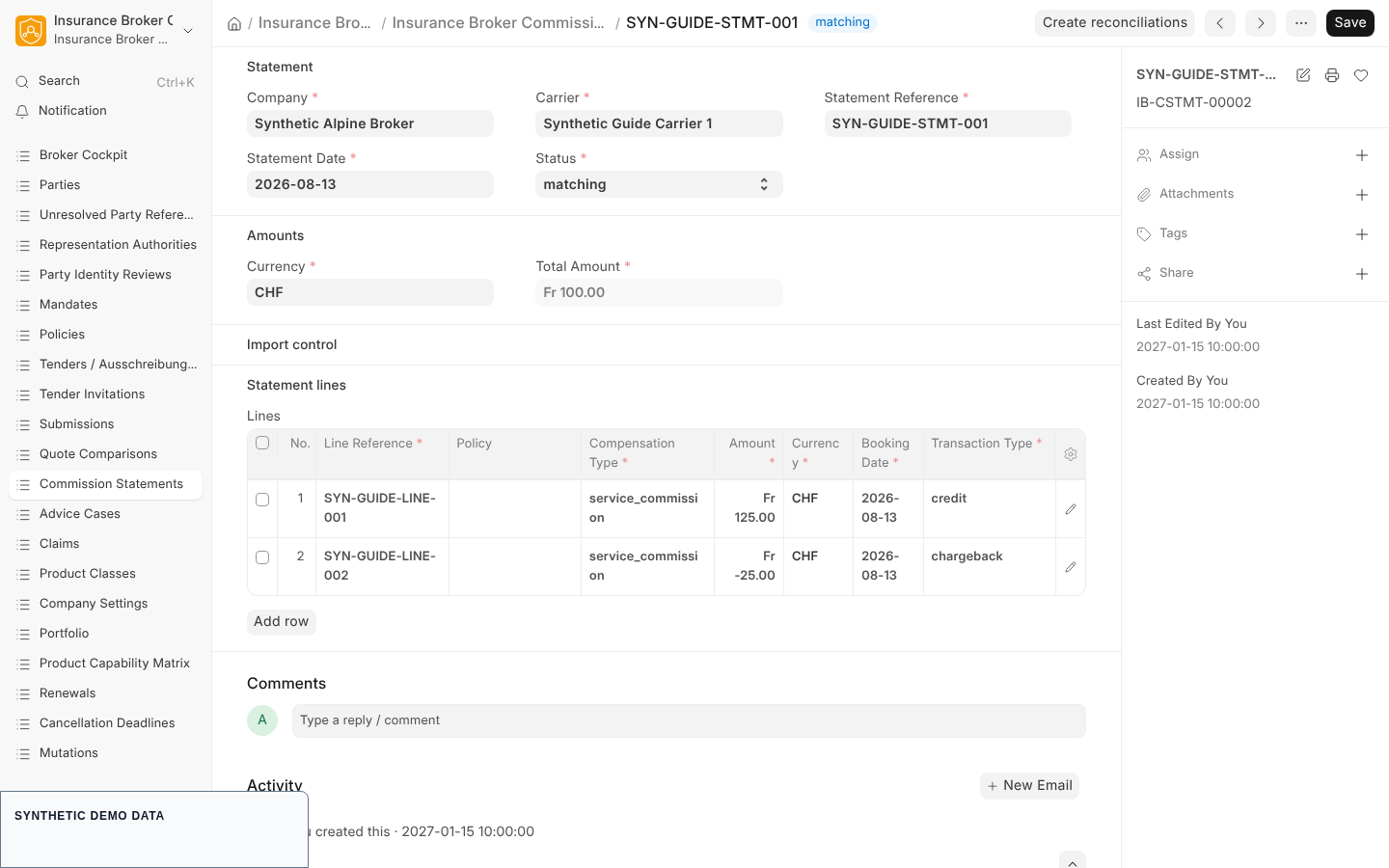
Task: Open the home icon in breadcrumb
Action: [234, 23]
